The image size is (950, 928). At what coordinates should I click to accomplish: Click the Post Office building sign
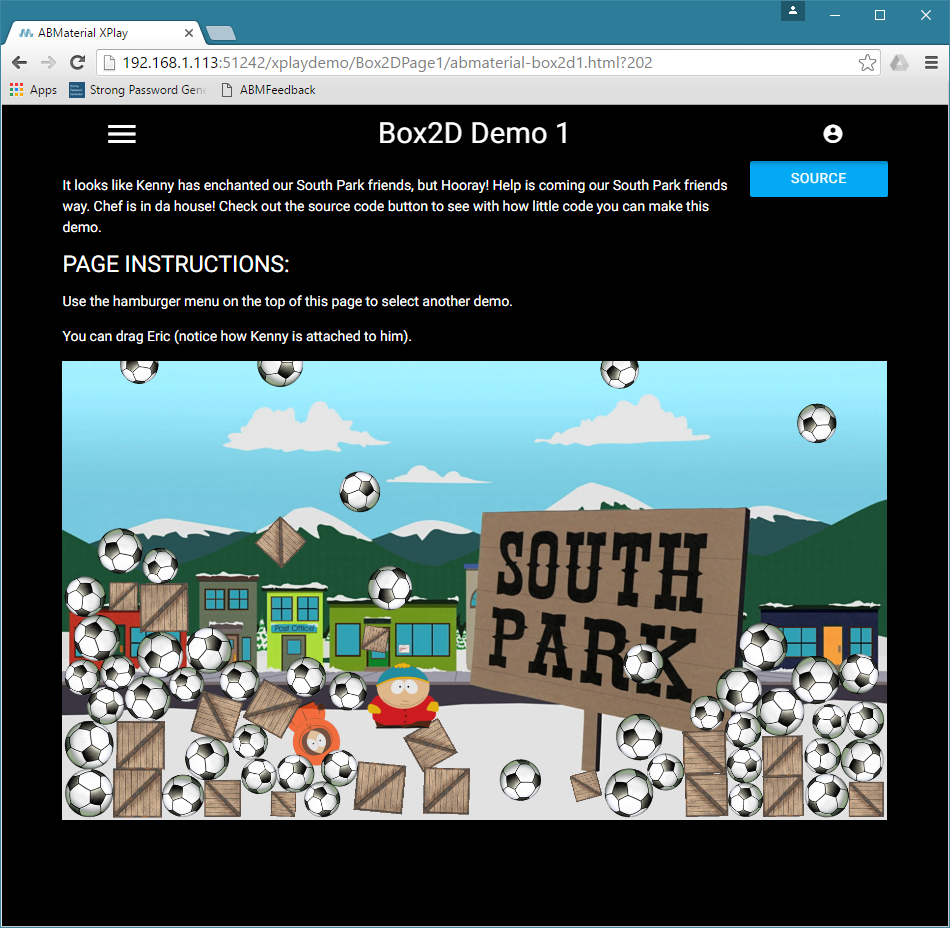pyautogui.click(x=294, y=628)
